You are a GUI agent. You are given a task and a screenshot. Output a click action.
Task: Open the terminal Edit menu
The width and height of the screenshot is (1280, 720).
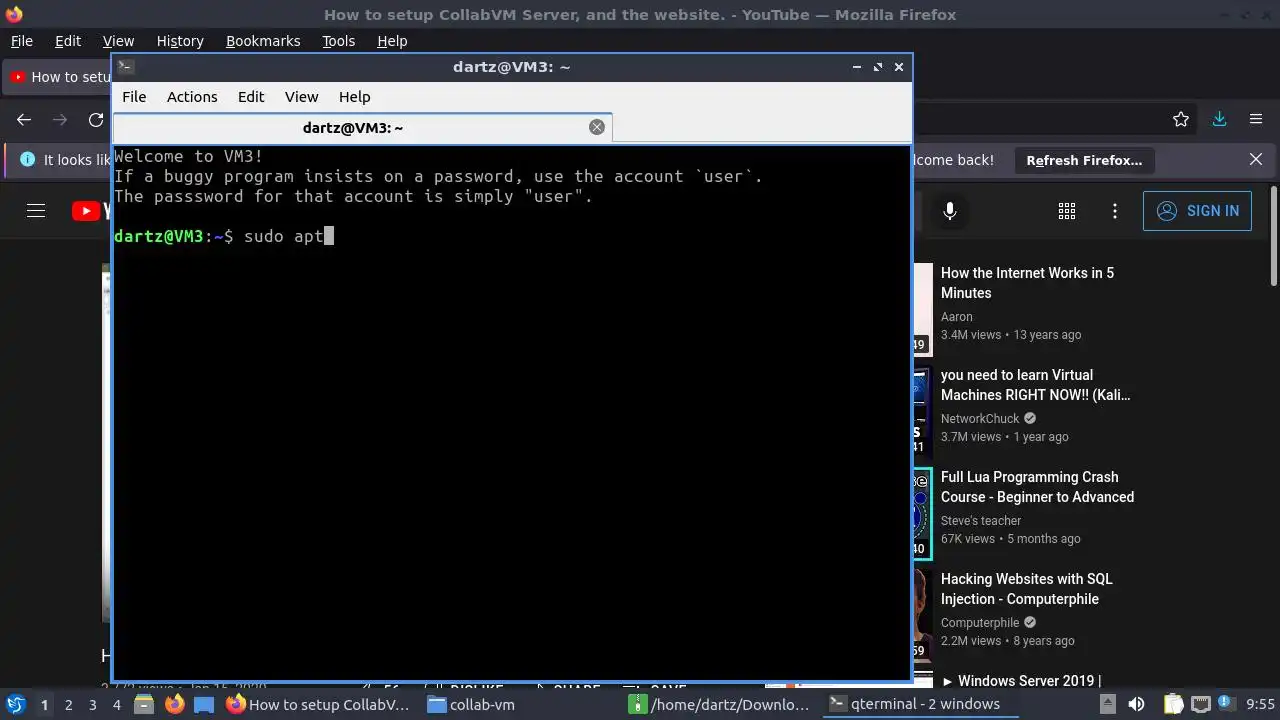click(x=251, y=97)
